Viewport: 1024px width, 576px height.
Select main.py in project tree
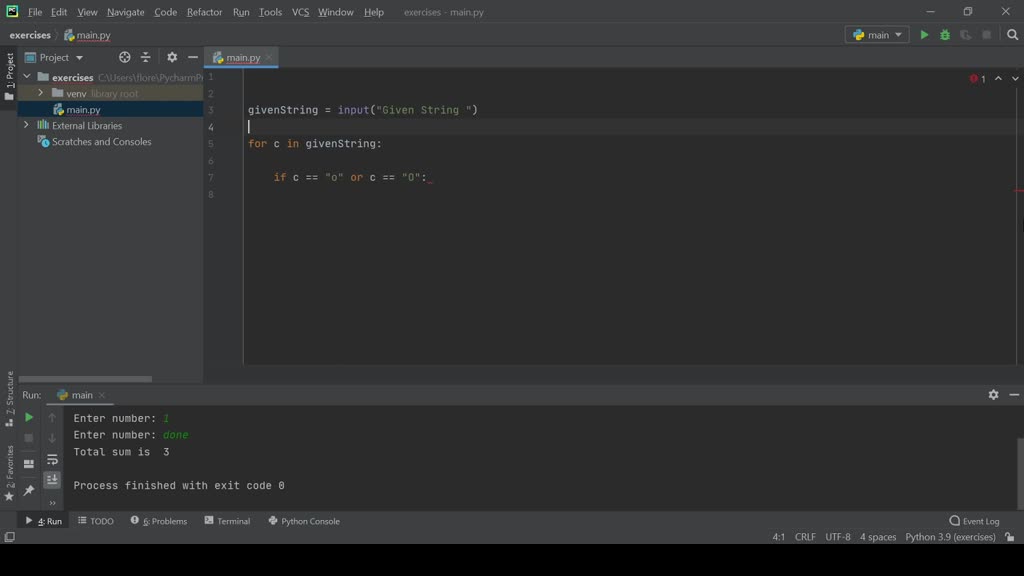coord(83,110)
